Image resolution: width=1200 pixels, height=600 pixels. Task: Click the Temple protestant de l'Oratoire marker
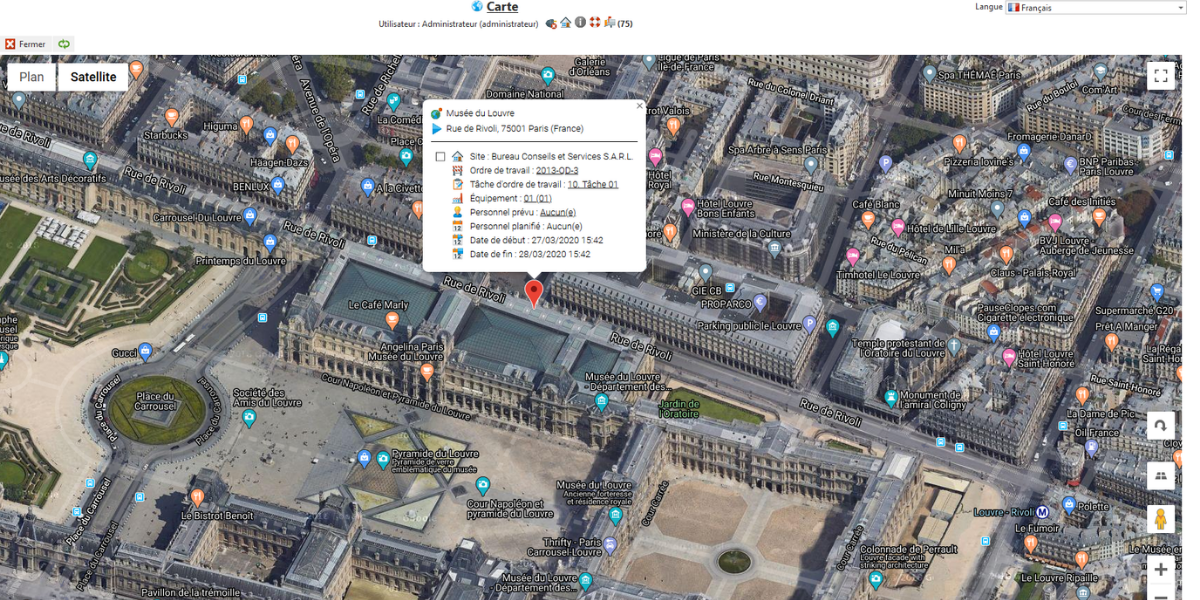pyautogui.click(x=954, y=346)
